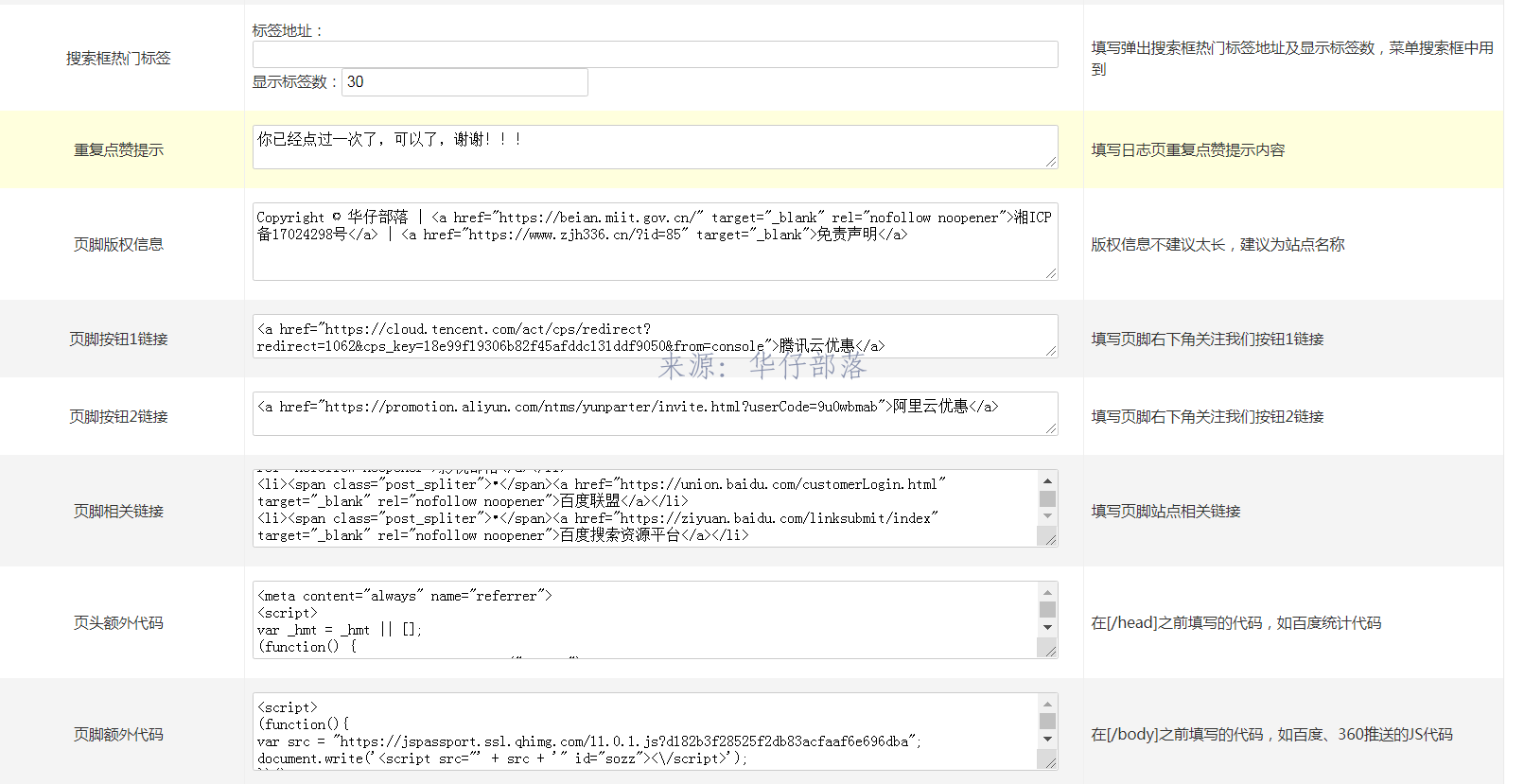Click resize grip of 页脚按钮2链接 text area
1524x784 pixels.
tap(1051, 429)
